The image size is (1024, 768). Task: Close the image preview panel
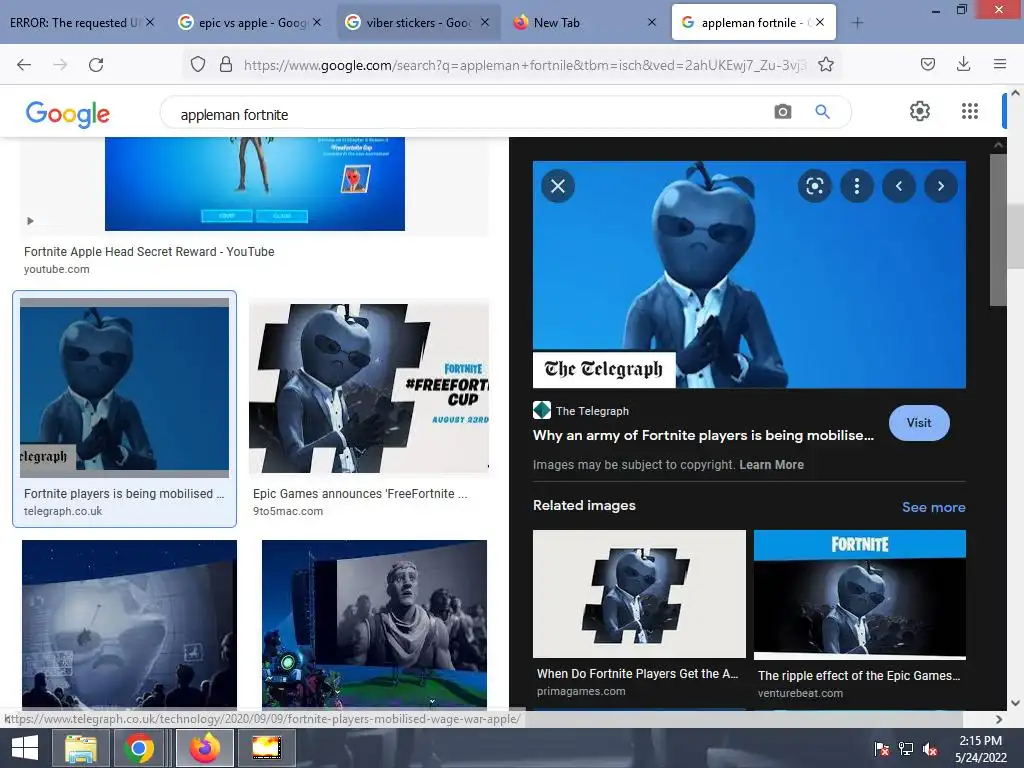(558, 186)
